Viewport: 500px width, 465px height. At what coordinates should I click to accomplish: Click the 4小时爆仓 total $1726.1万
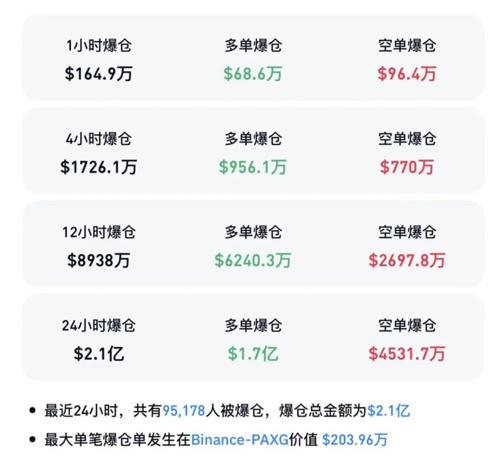coord(99,167)
